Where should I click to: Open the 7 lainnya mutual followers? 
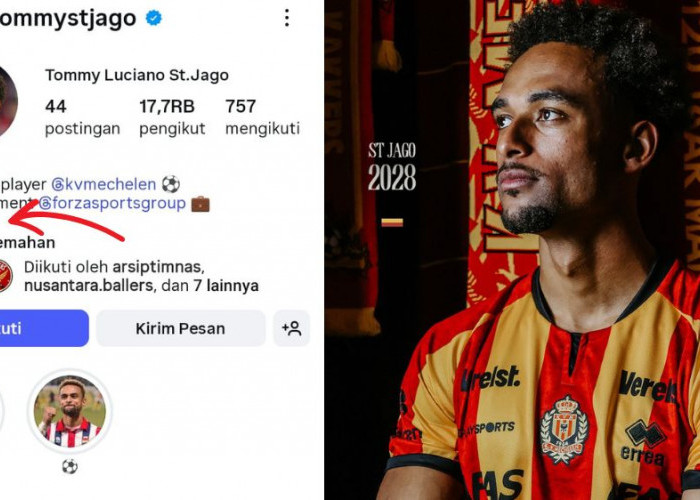point(226,286)
